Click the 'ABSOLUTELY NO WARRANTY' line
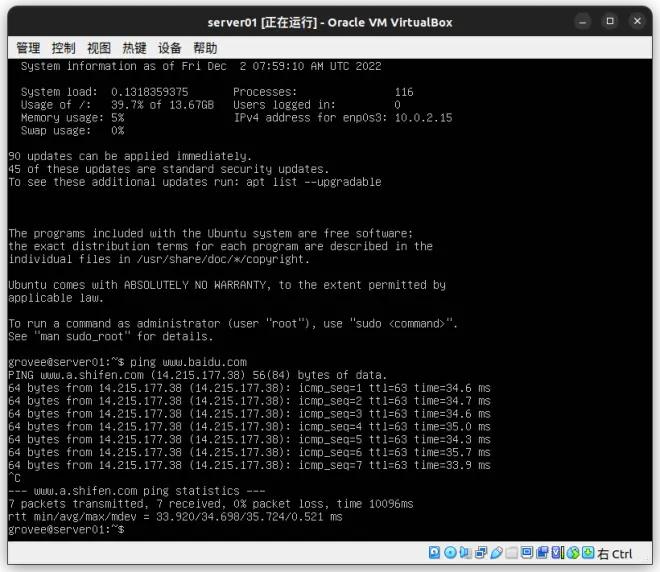The width and height of the screenshot is (660, 572). (x=227, y=285)
